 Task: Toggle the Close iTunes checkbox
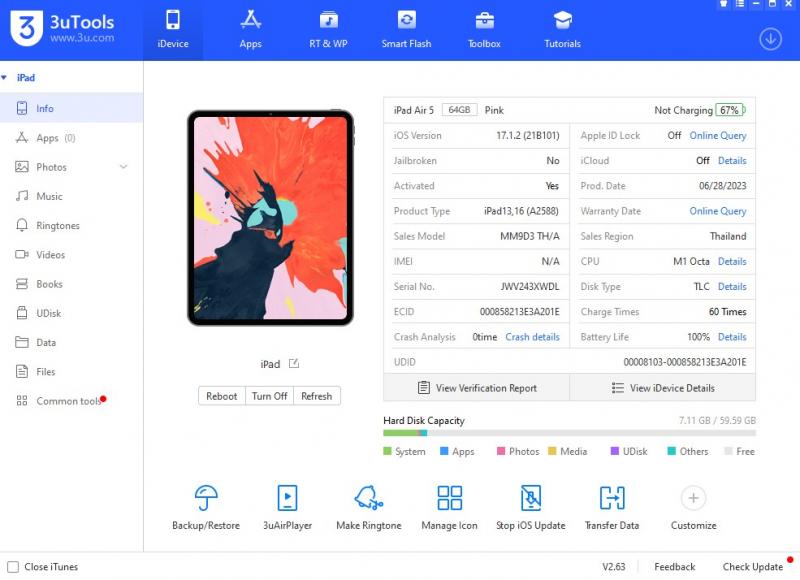tap(13, 567)
